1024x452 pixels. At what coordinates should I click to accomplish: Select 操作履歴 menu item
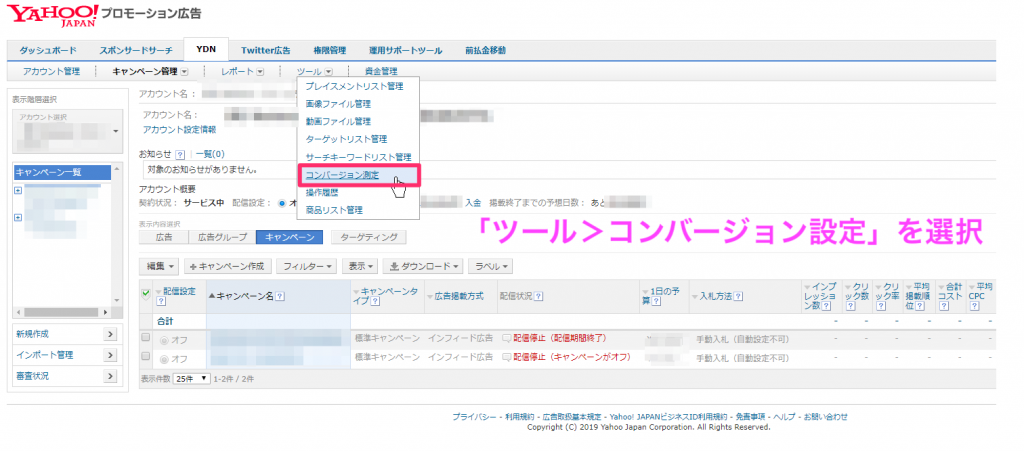(321, 193)
